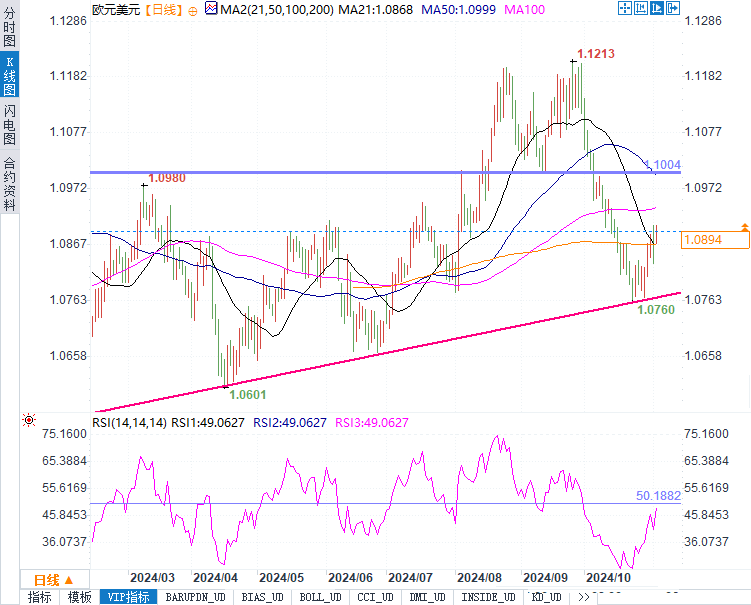Click the crosshair cursor icon
Screen dimensions: 751x605
pyautogui.click(x=625, y=8)
